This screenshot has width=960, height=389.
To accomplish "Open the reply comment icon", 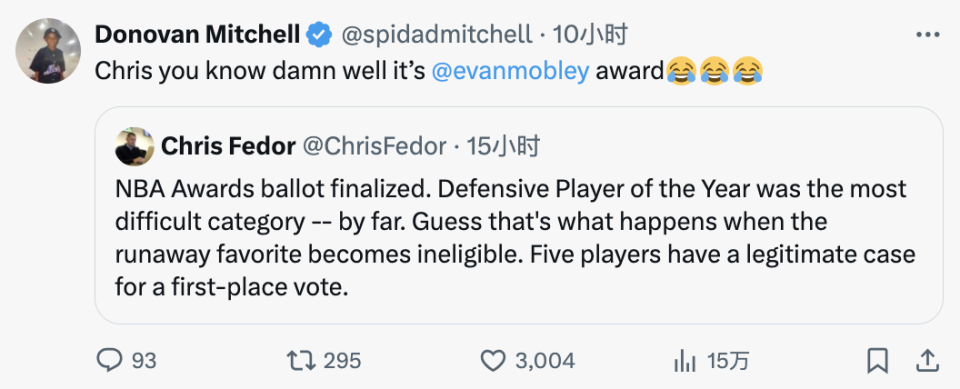I will click(109, 361).
